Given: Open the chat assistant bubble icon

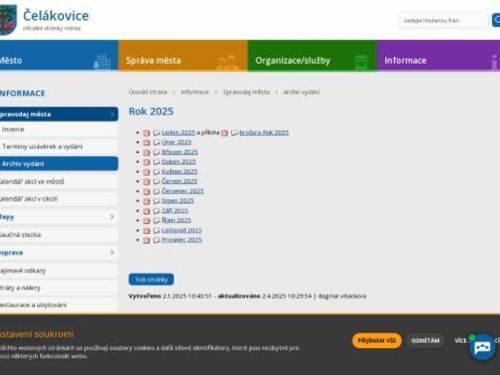Looking at the screenshot, I should coord(482,348).
